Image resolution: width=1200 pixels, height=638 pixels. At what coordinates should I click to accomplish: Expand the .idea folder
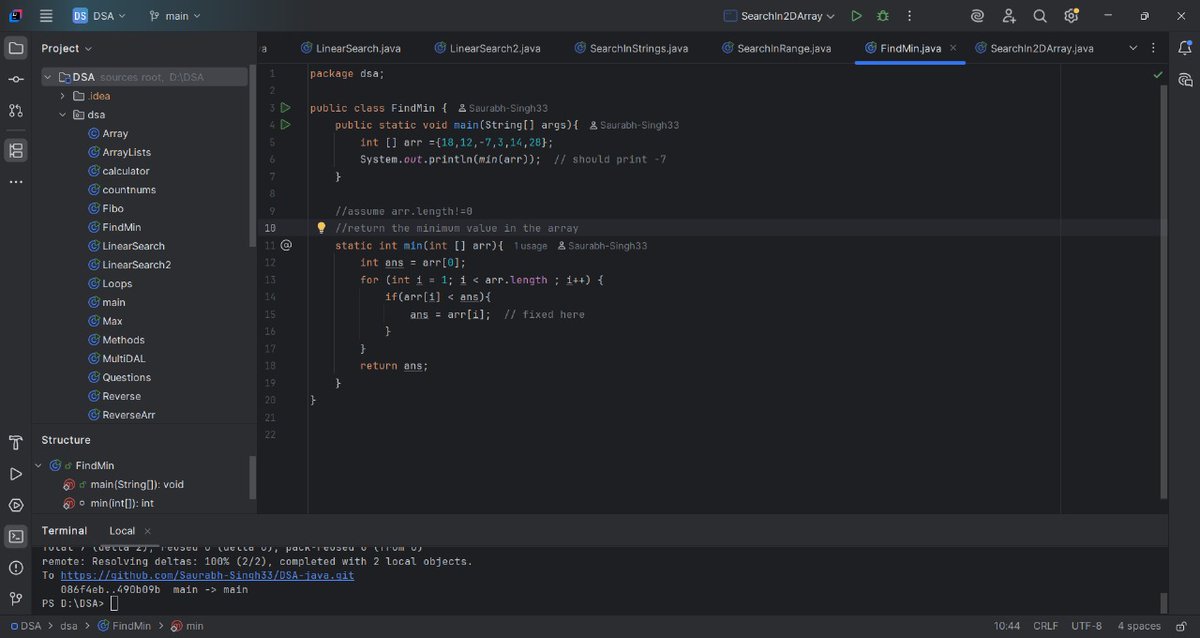64,96
